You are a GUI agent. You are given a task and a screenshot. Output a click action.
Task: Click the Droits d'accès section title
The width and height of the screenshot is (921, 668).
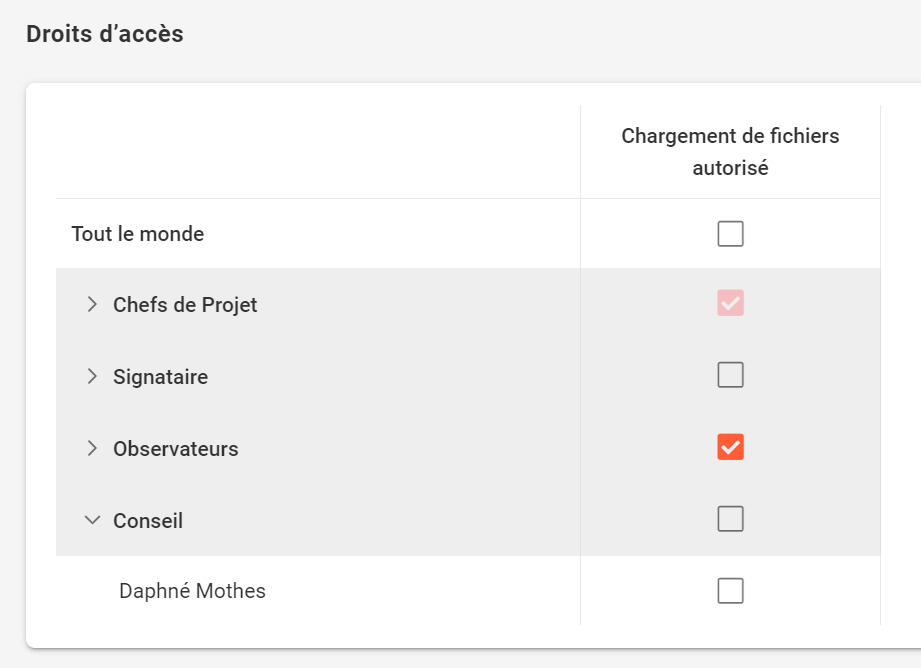pyautogui.click(x=105, y=34)
